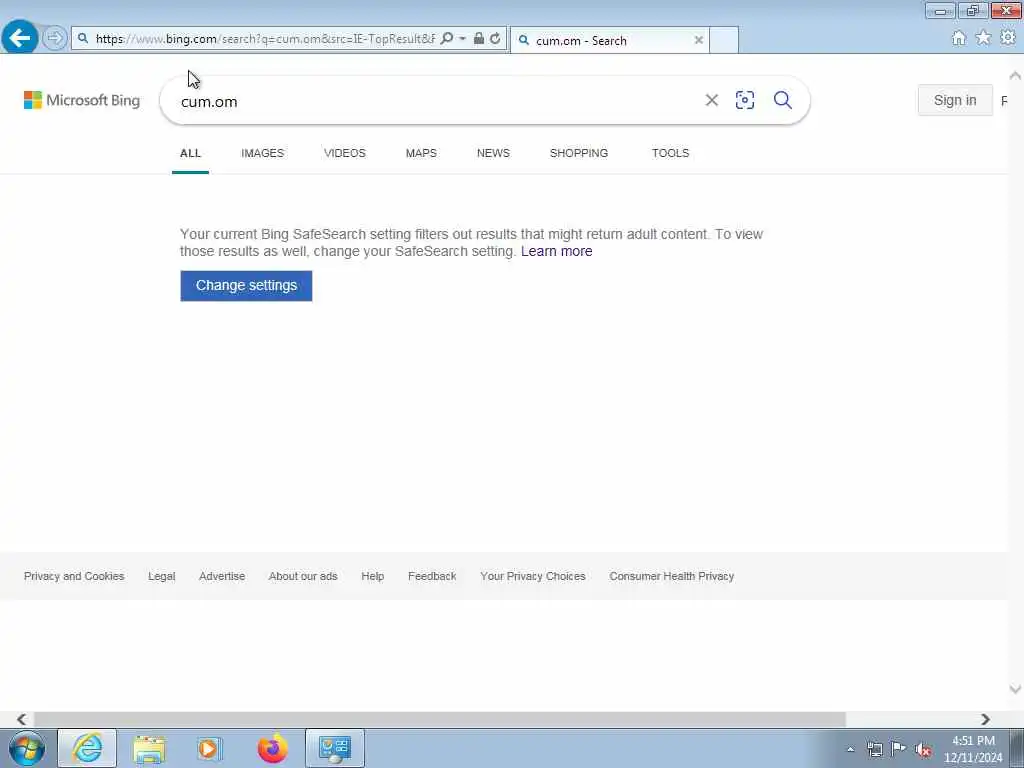Screen dimensions: 1024x768
Task: Go to the Home page icon
Action: [959, 38]
